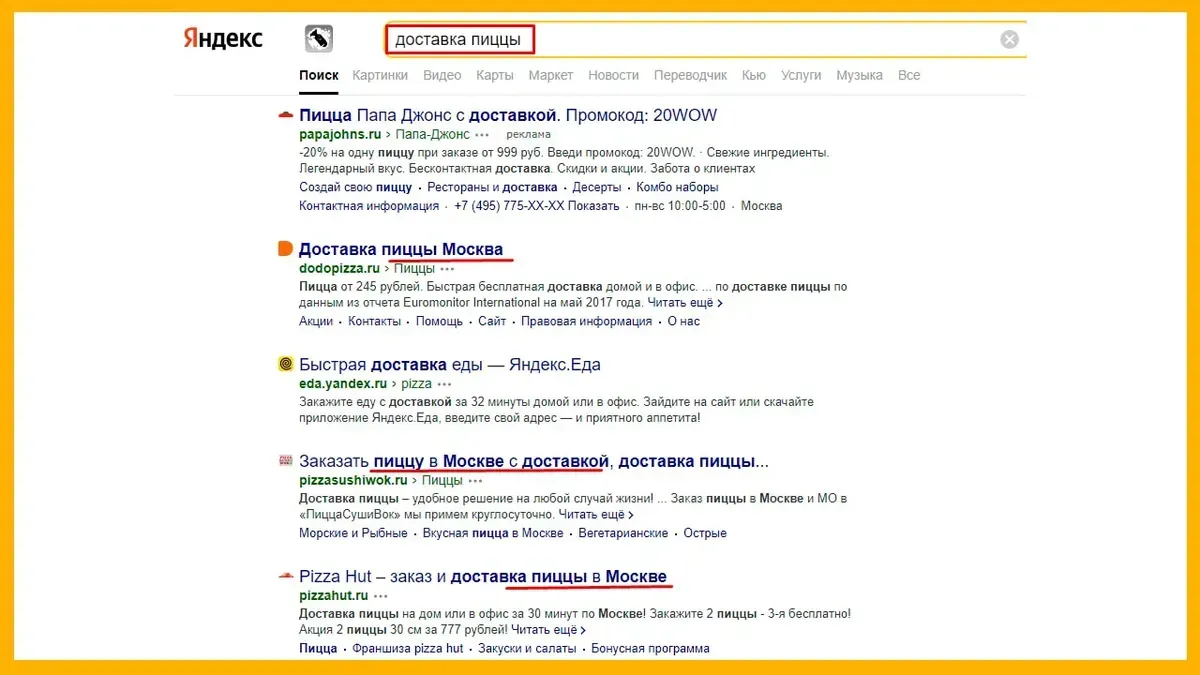Open the Вегетарианские sitelink
Viewport: 1200px width, 675px height.
[623, 533]
